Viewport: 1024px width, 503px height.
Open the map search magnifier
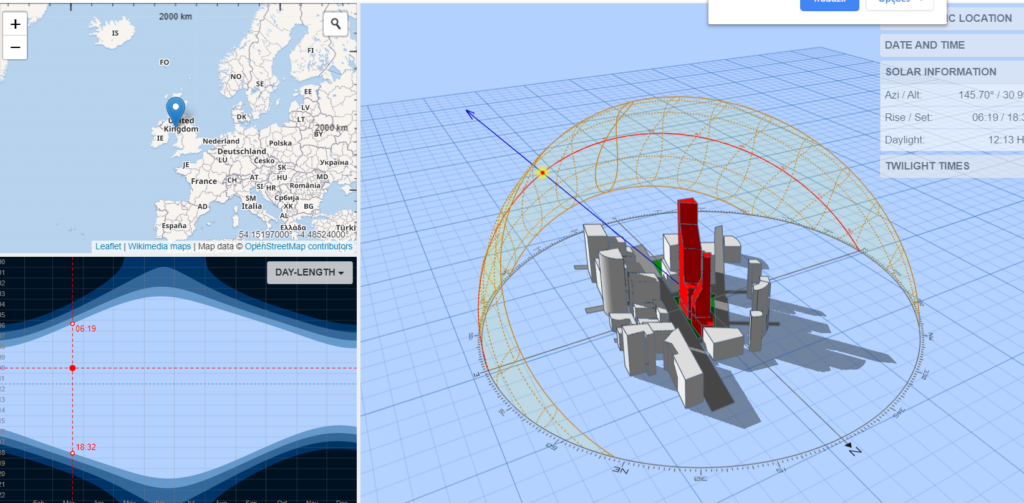[336, 24]
